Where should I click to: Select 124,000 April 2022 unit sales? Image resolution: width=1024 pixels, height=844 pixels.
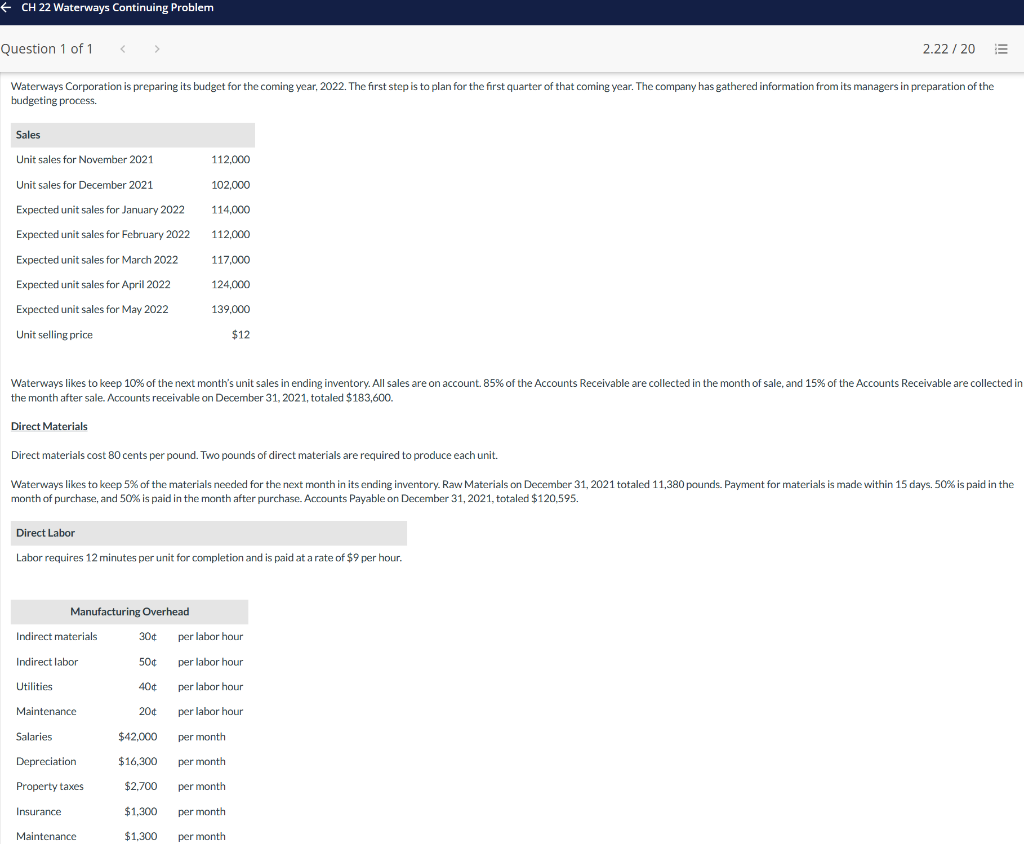[x=231, y=285]
